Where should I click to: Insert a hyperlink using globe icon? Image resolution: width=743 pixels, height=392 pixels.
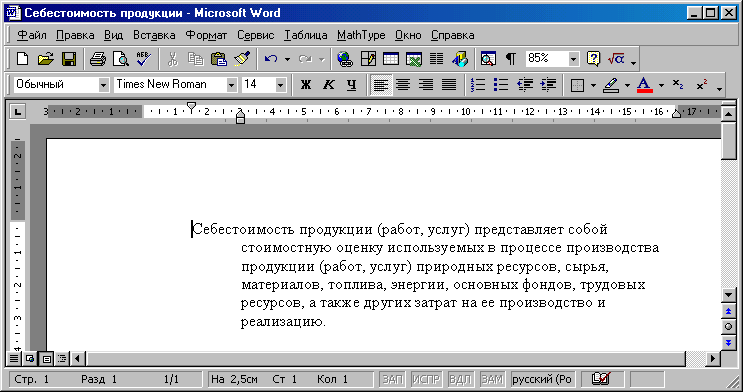(x=344, y=59)
